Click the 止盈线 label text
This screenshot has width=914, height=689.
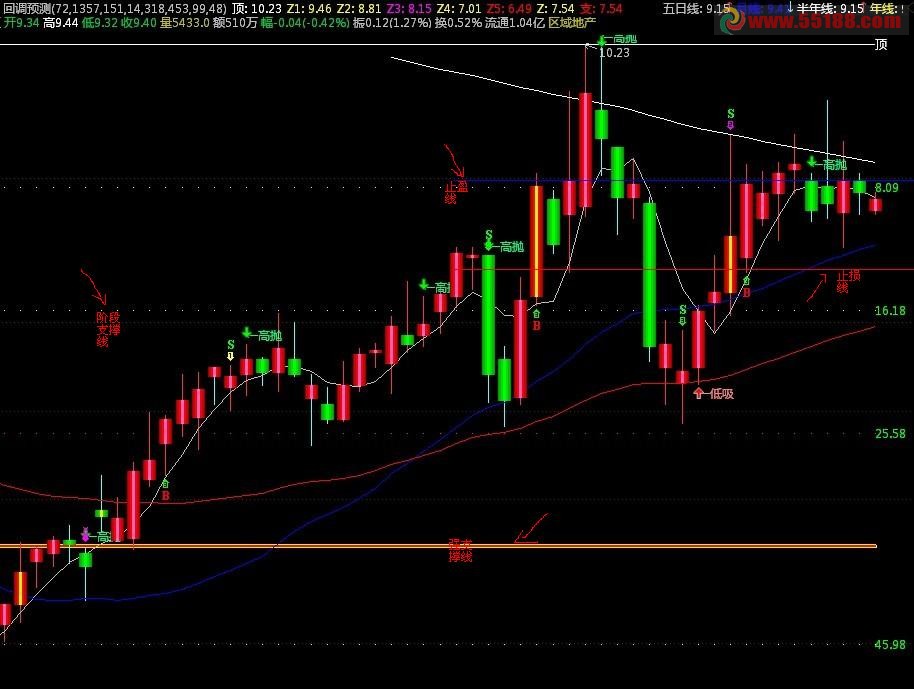click(456, 193)
